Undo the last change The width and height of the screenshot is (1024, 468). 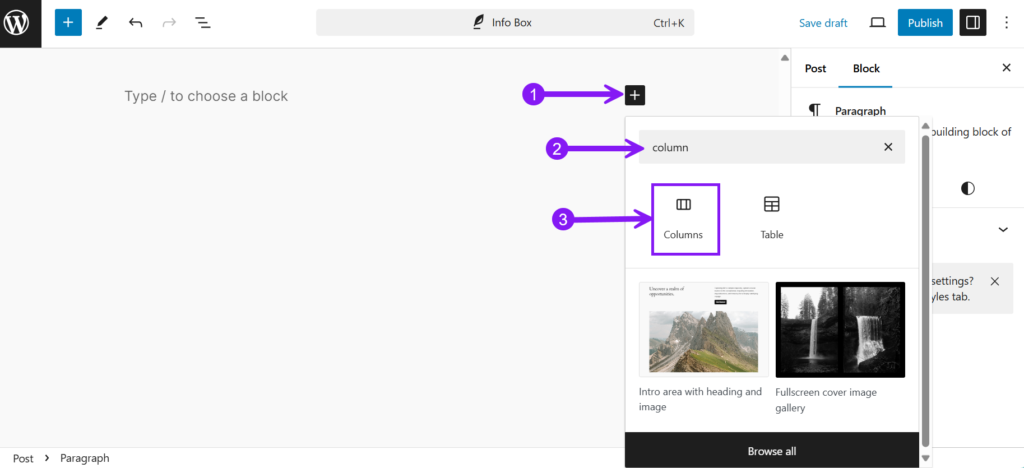coord(135,23)
